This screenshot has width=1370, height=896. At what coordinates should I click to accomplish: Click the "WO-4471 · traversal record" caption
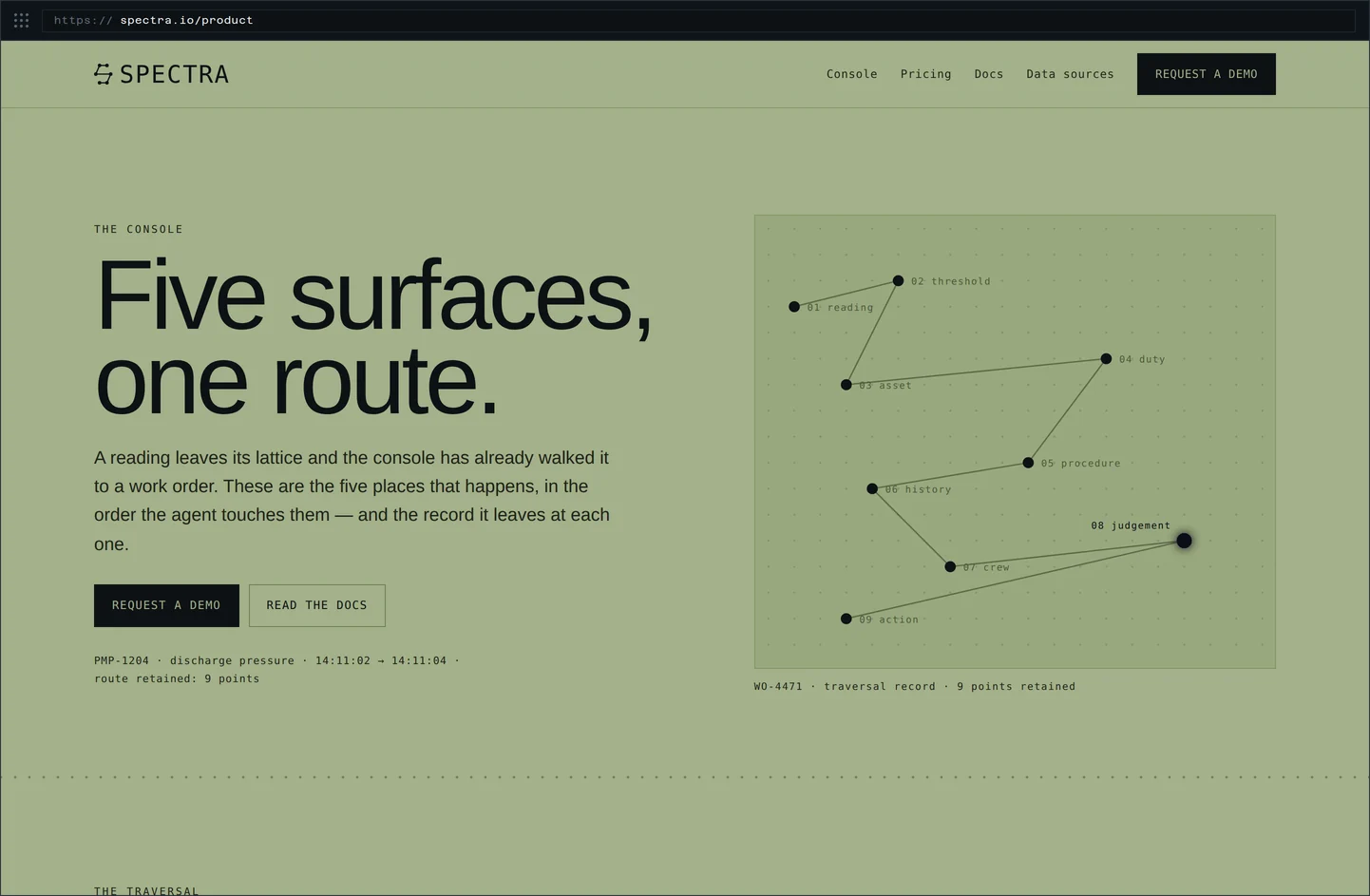[x=915, y=686]
